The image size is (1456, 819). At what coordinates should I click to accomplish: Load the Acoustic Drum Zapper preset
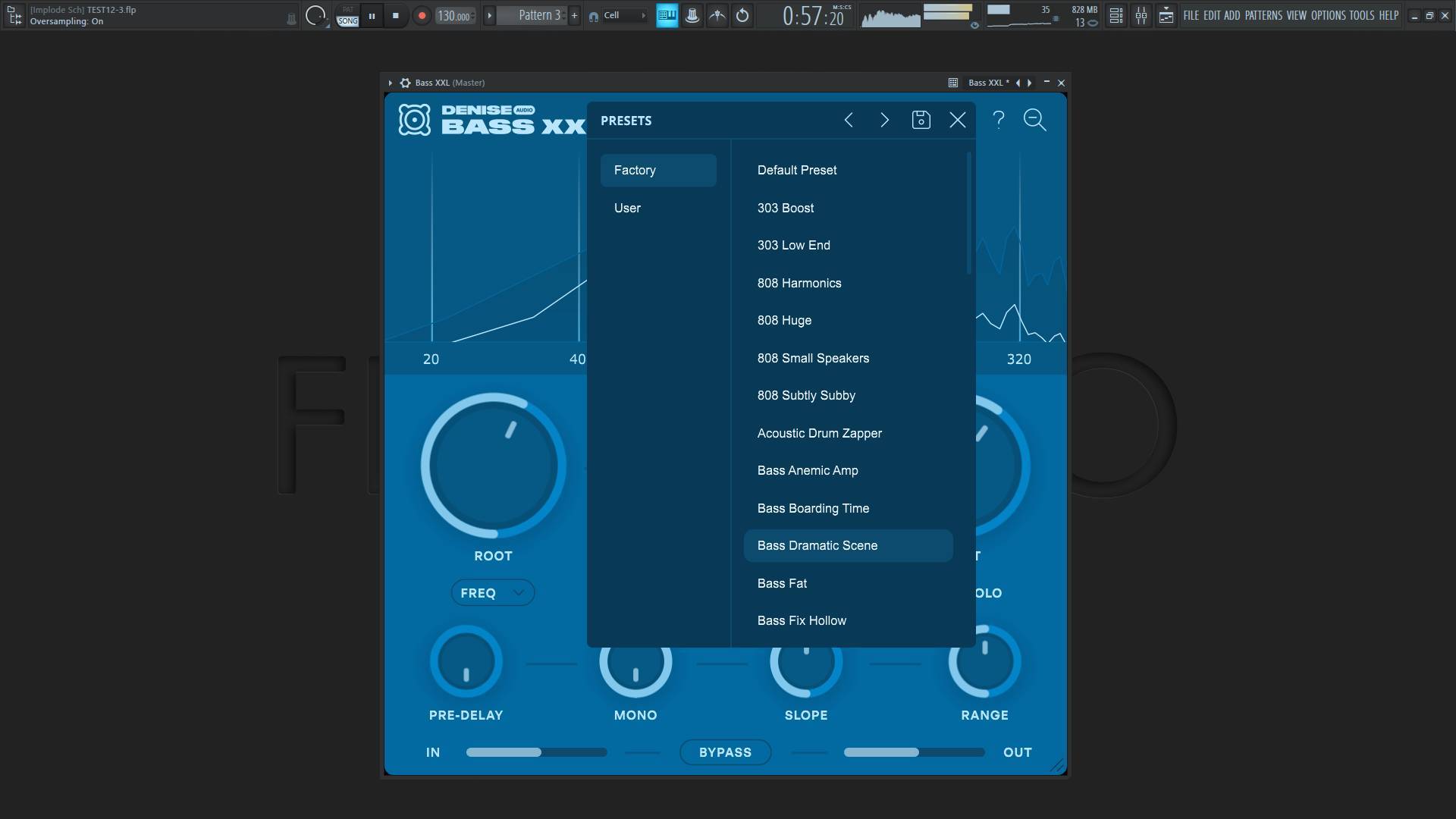848,433
